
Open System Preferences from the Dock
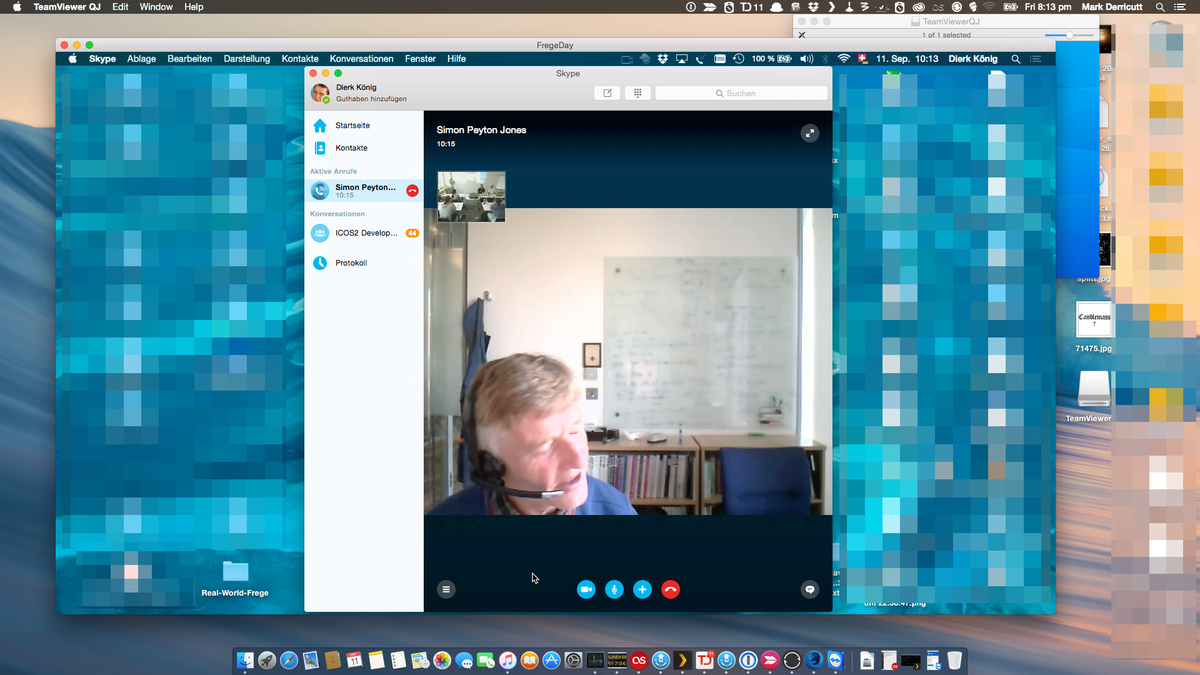coord(573,660)
